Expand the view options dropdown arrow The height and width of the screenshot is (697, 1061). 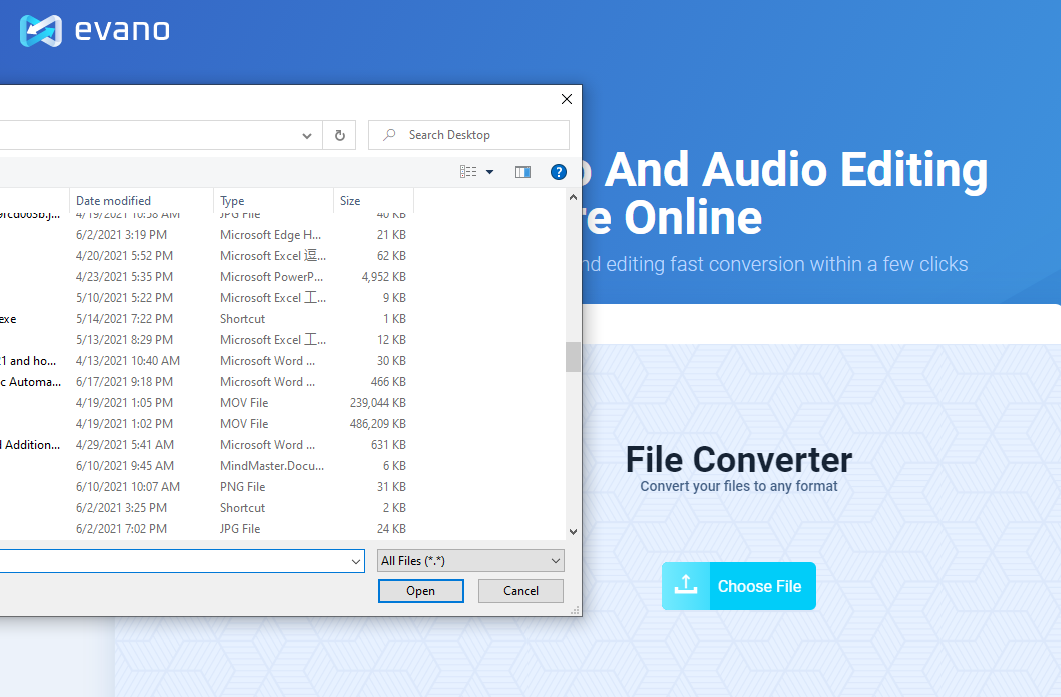(x=489, y=172)
